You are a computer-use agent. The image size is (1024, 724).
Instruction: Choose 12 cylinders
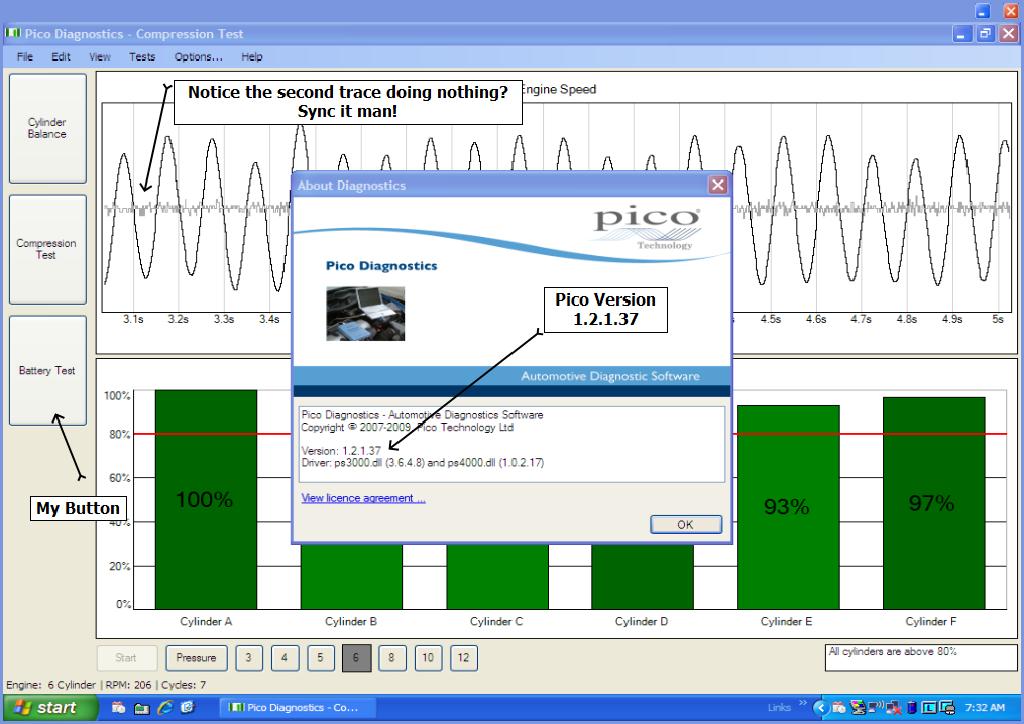coord(464,657)
